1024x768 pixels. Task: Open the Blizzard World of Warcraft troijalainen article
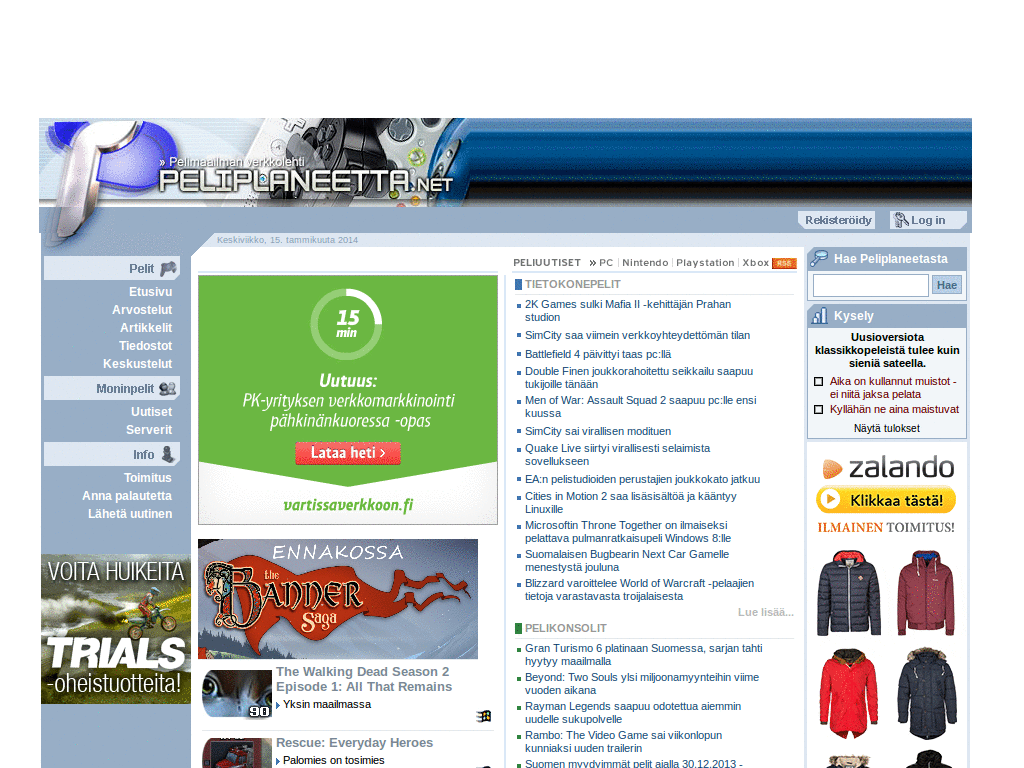639,589
